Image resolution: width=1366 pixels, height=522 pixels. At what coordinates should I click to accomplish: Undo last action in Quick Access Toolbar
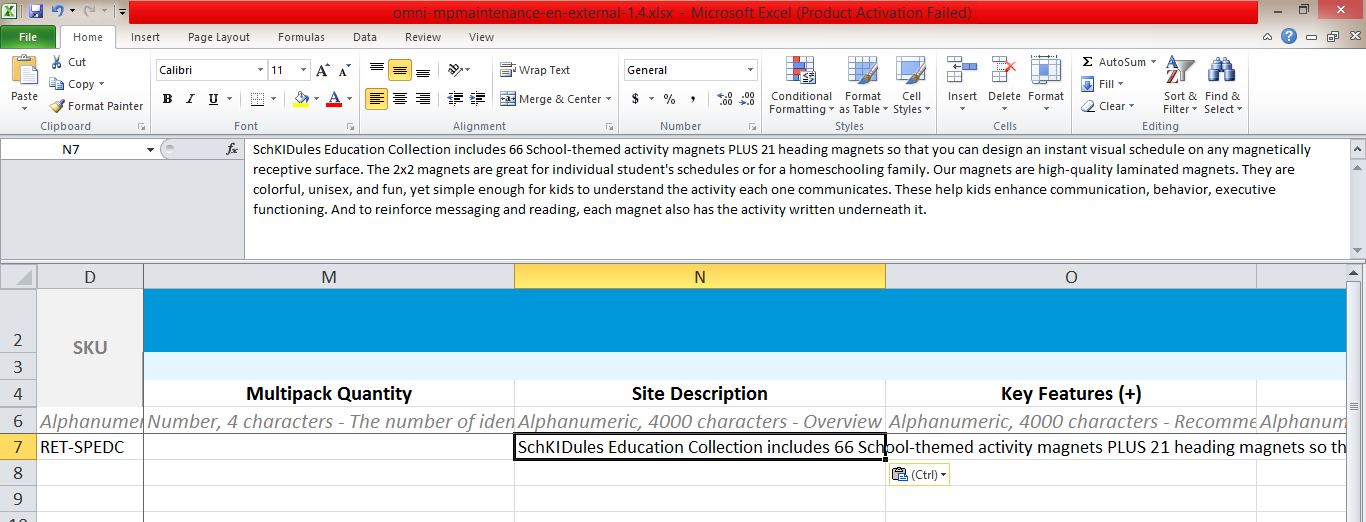(58, 12)
